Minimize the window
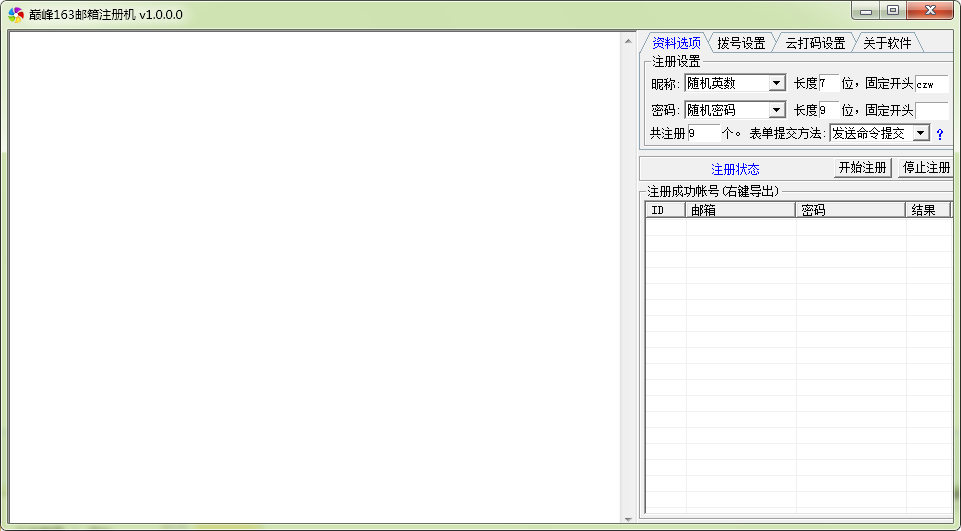Image resolution: width=961 pixels, height=531 pixels. tap(865, 11)
